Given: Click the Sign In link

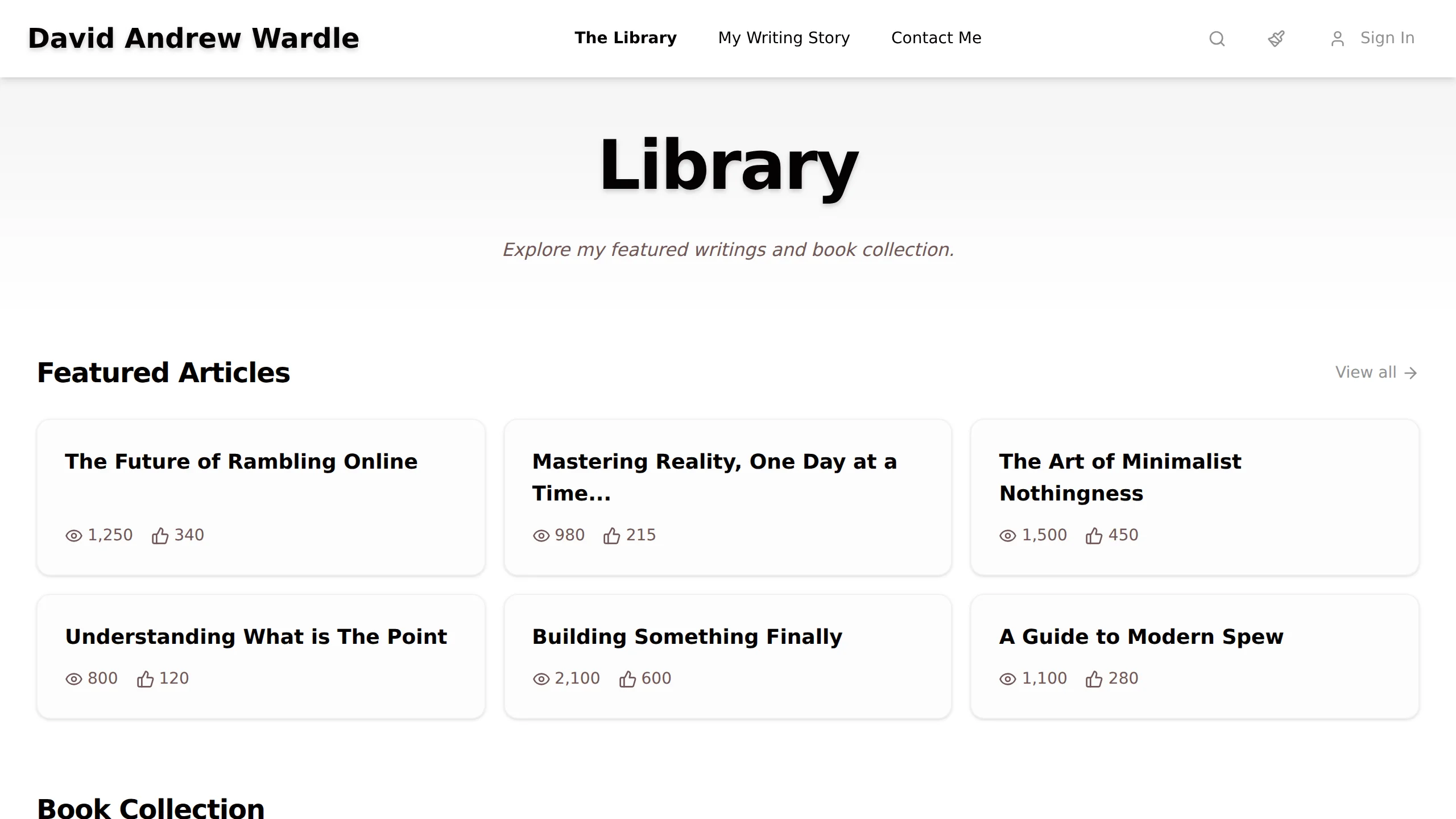Looking at the screenshot, I should pos(1387,38).
